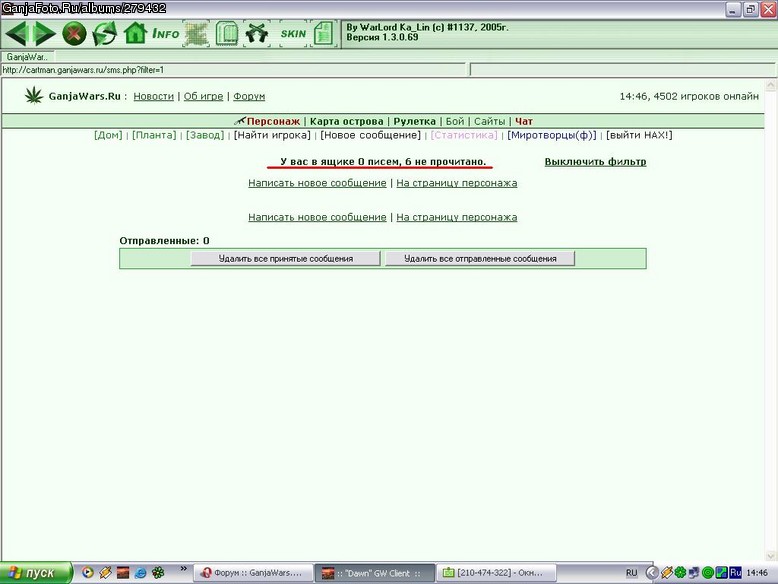The width and height of the screenshot is (778, 584).
Task: Click the page scrollbar down arrow
Action: pos(771,556)
